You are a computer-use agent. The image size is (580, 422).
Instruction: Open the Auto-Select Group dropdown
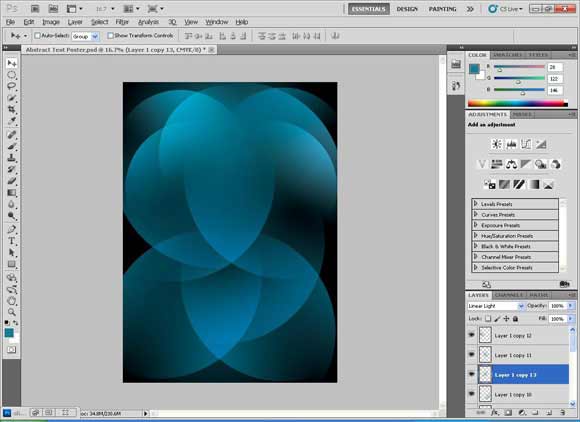[x=85, y=36]
